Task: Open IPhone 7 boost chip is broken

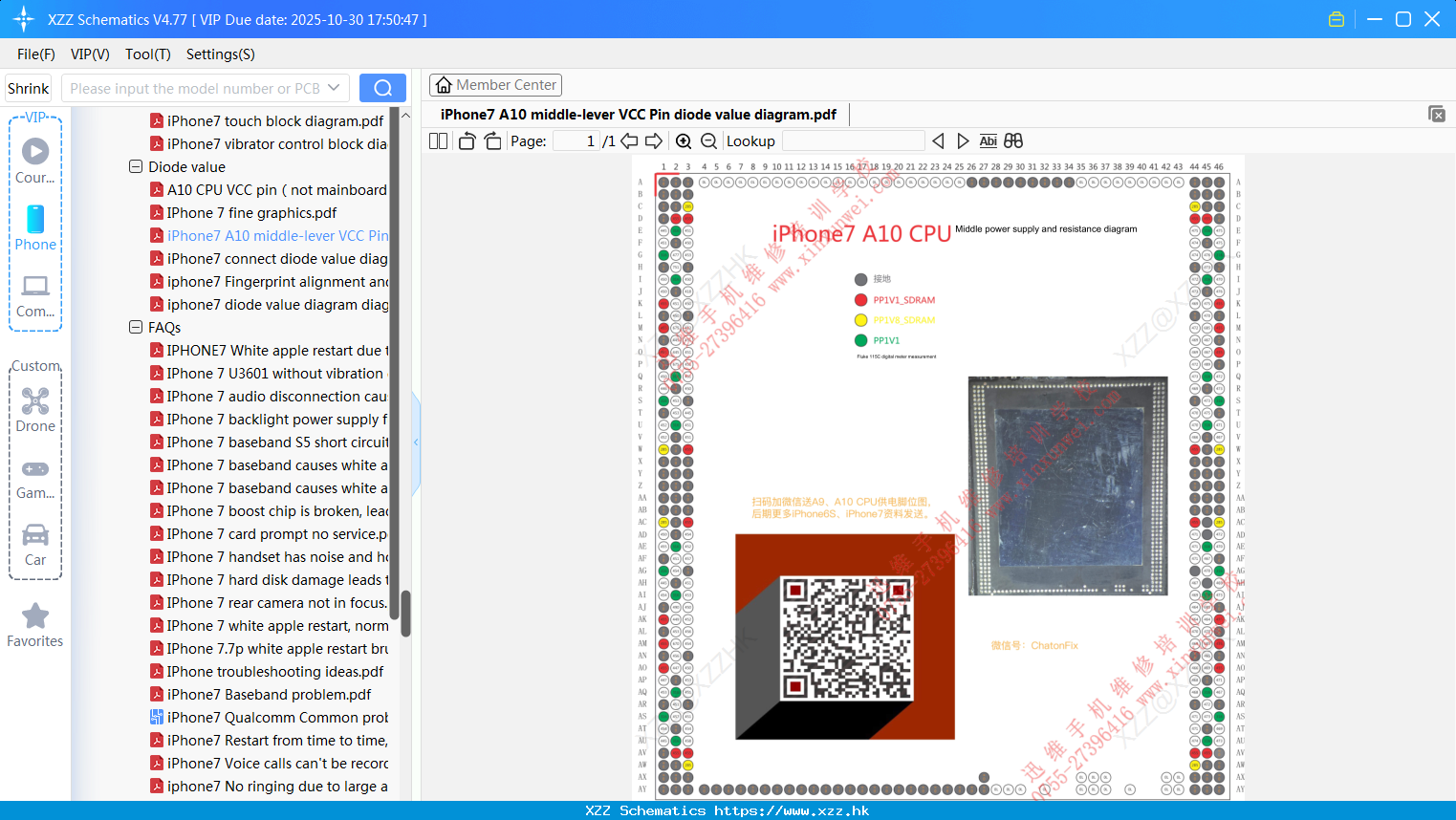Action: [x=269, y=510]
